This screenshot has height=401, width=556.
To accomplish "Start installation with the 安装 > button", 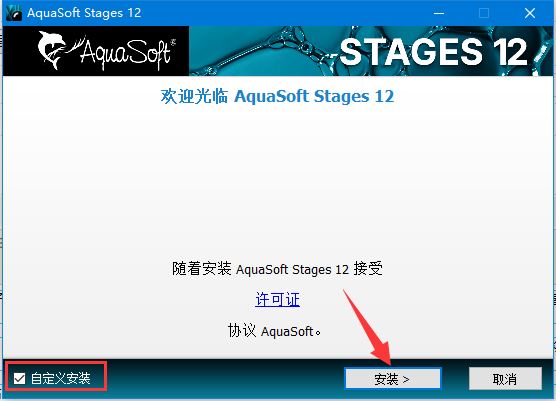I will (x=393, y=379).
